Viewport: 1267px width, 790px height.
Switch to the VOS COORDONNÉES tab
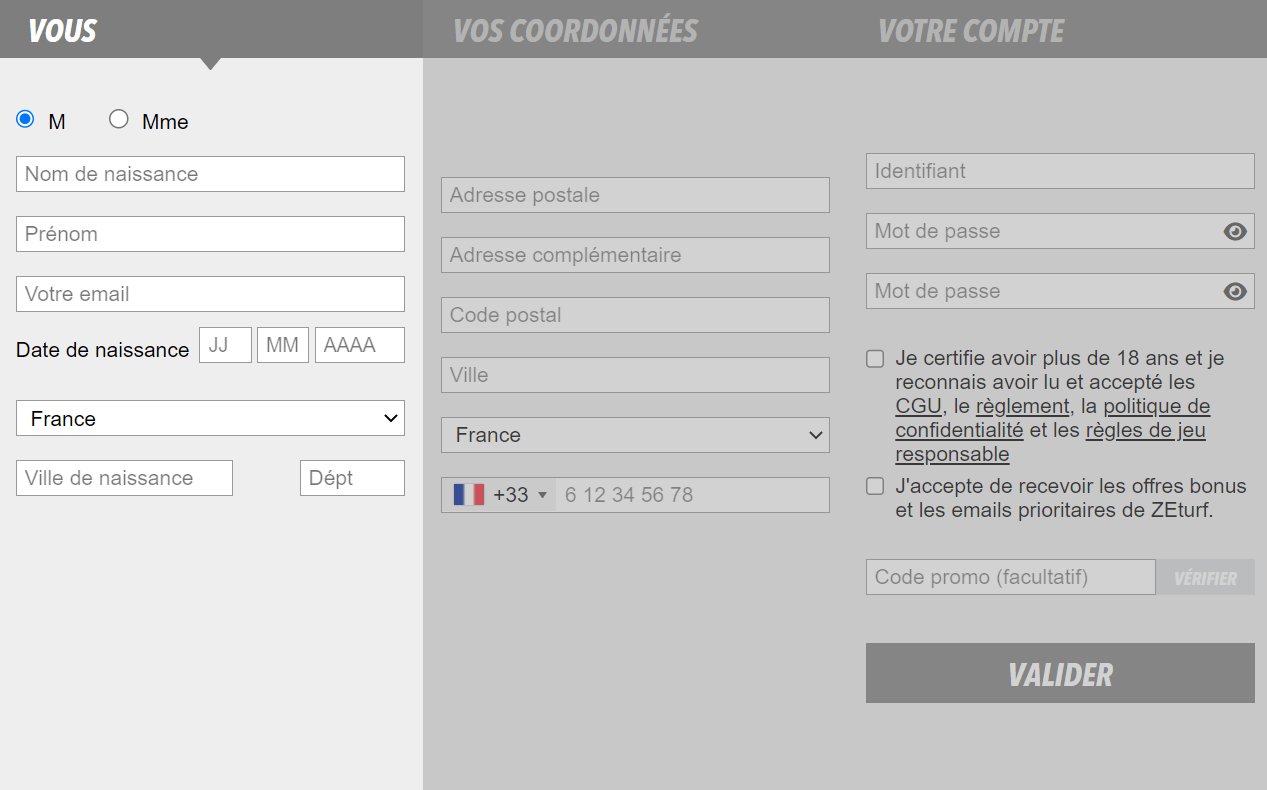[x=575, y=30]
